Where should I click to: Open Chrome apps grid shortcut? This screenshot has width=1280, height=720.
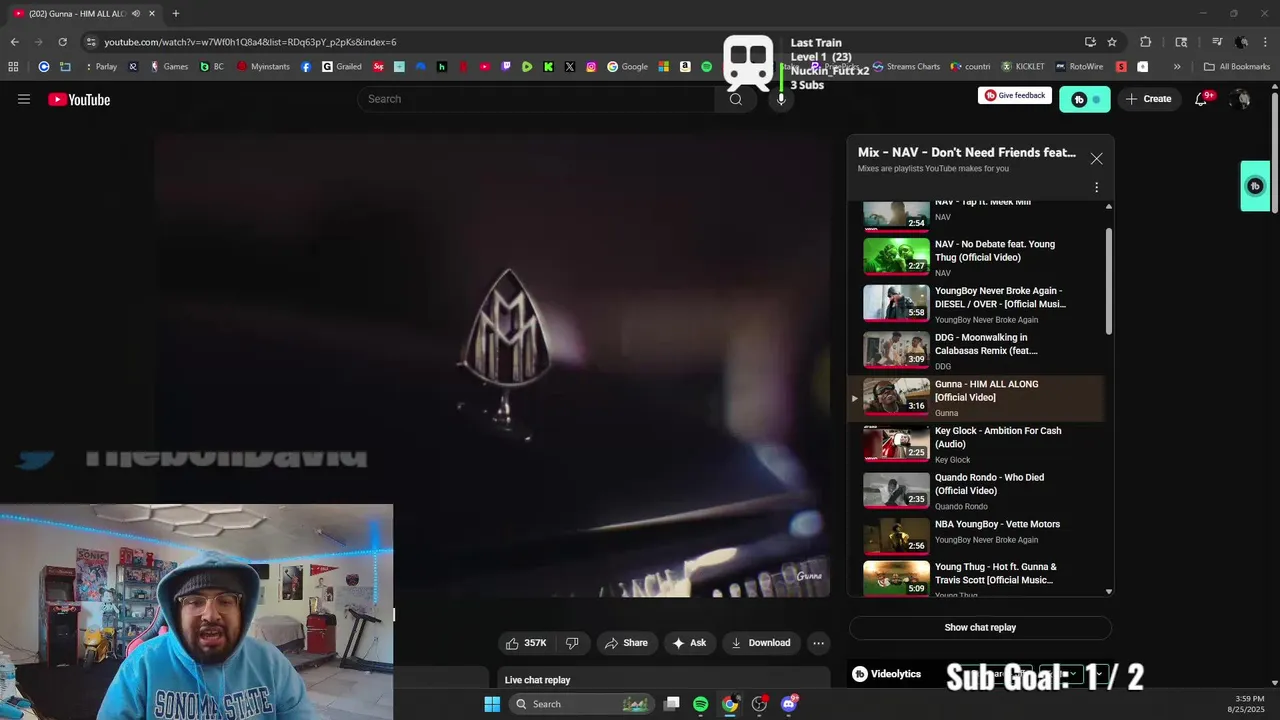point(13,67)
